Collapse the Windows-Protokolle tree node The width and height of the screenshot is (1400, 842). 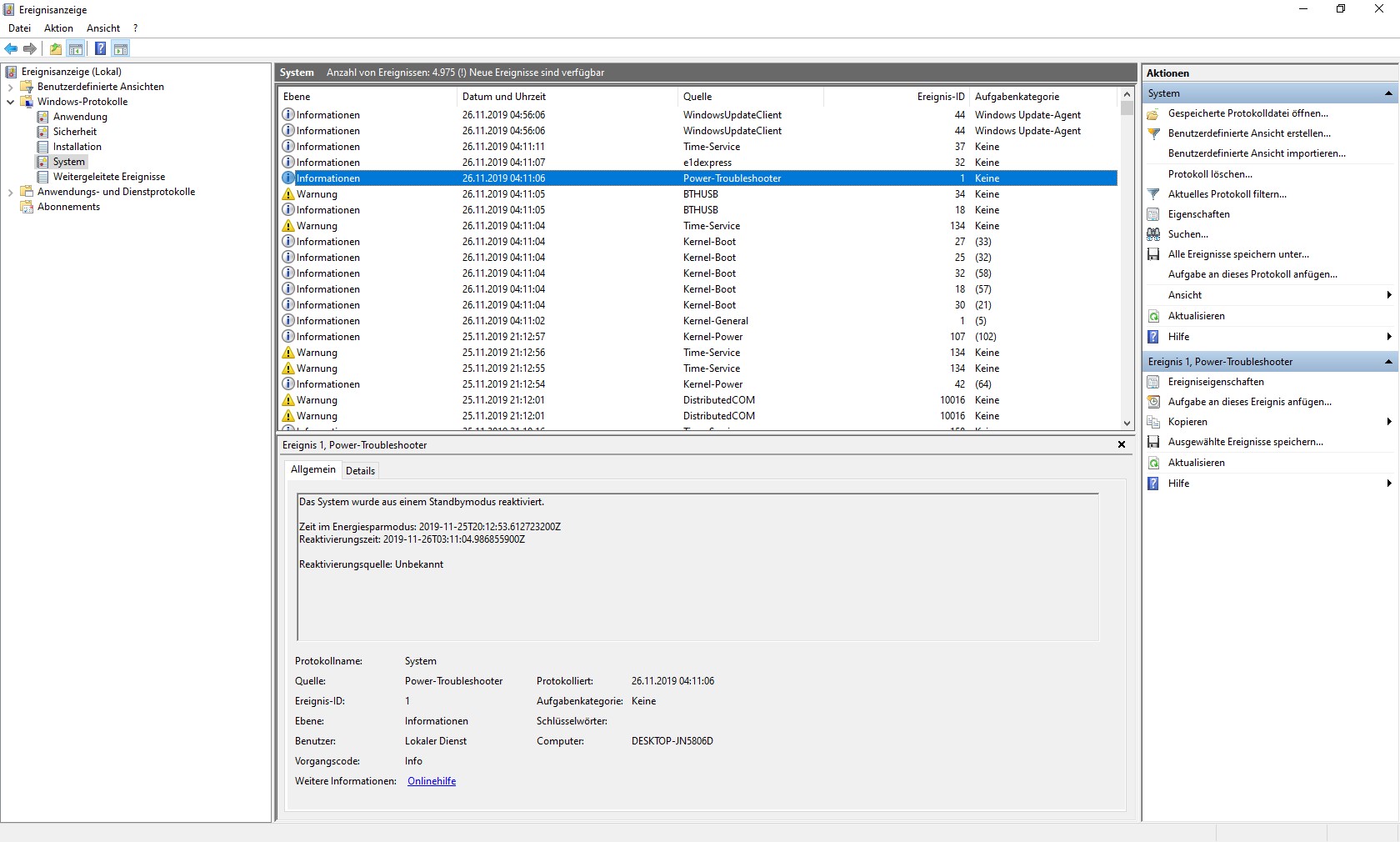pyautogui.click(x=10, y=102)
